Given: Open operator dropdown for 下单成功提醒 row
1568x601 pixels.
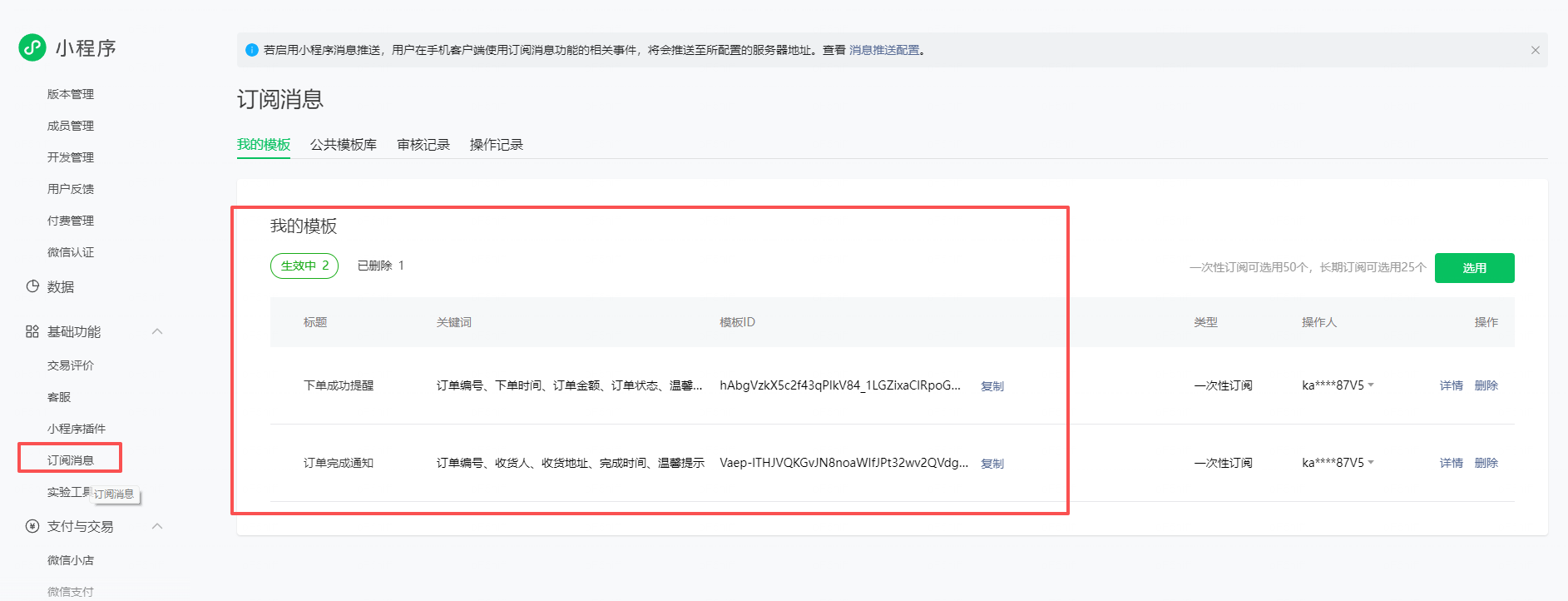Looking at the screenshot, I should pos(1371,385).
